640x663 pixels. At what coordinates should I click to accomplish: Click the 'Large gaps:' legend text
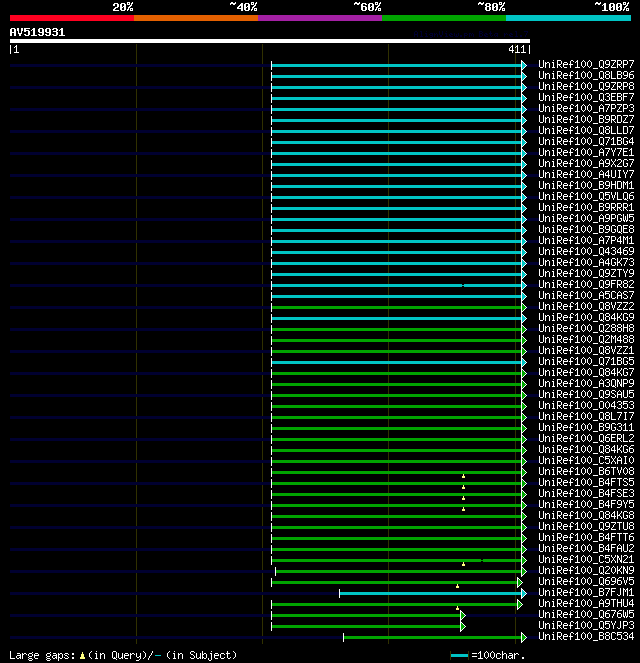click(x=42, y=655)
